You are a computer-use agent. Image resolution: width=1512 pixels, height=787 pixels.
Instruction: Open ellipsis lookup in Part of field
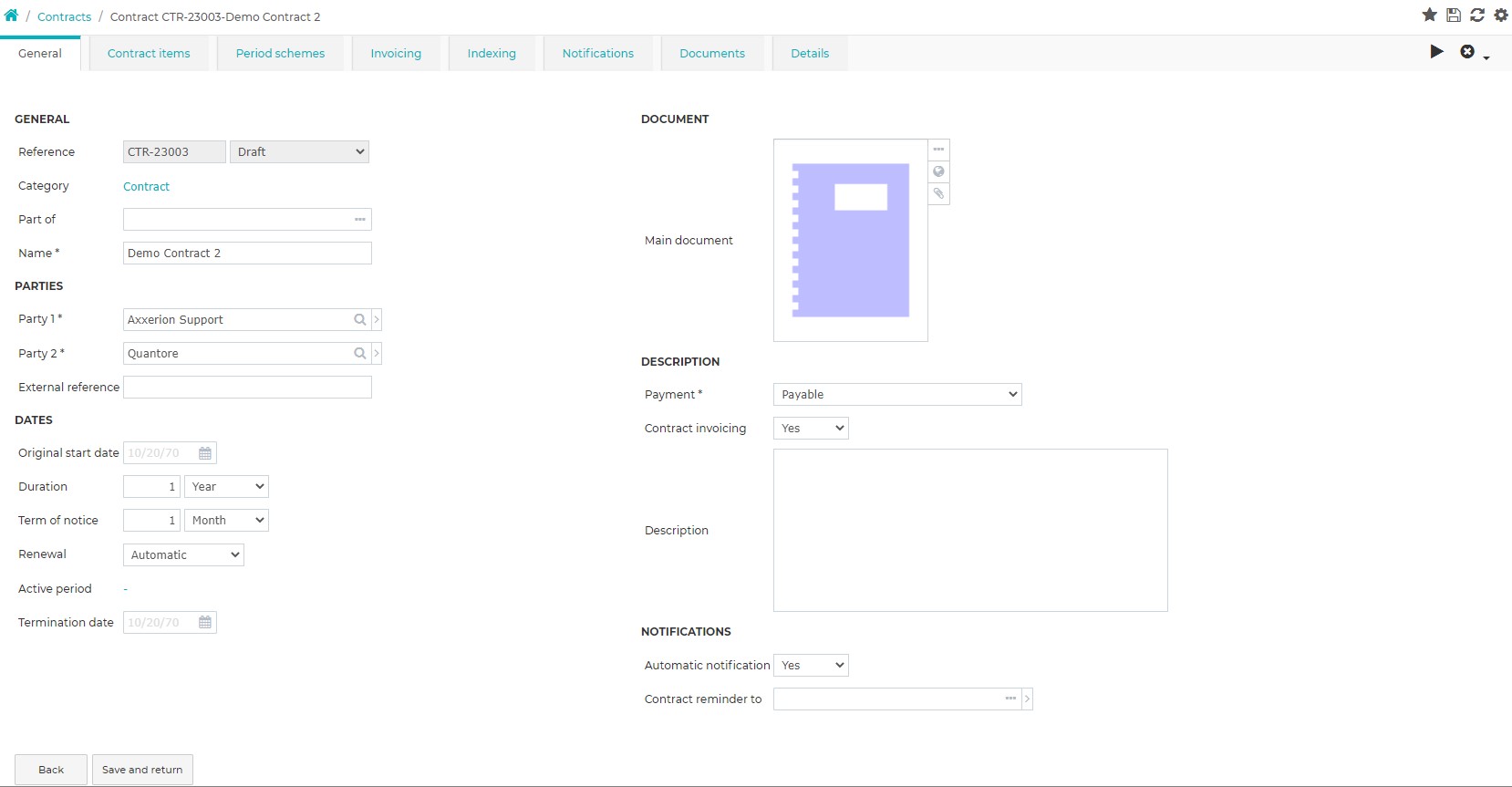(360, 219)
